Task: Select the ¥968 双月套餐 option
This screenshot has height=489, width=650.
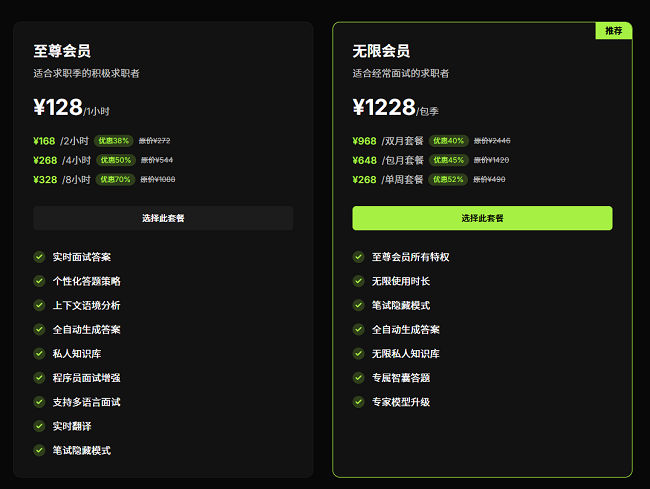Action: click(x=387, y=141)
